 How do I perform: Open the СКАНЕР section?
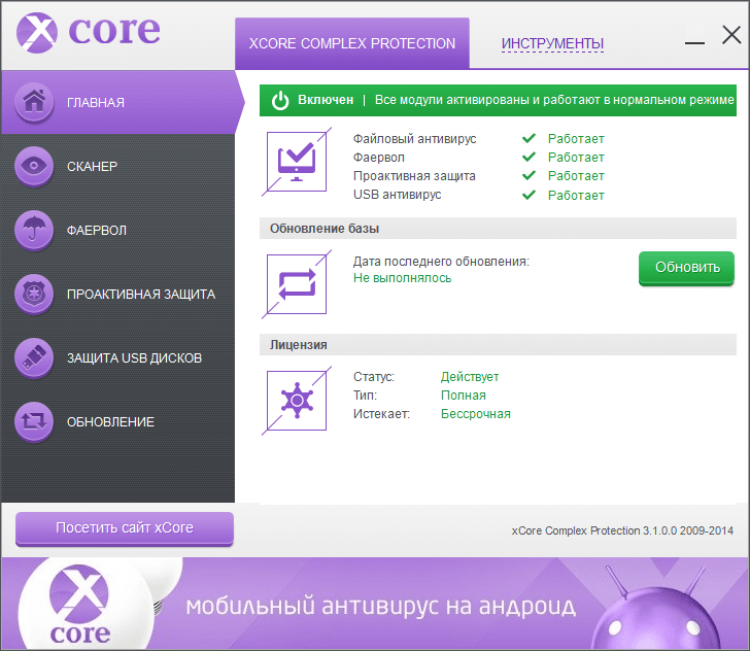[118, 166]
